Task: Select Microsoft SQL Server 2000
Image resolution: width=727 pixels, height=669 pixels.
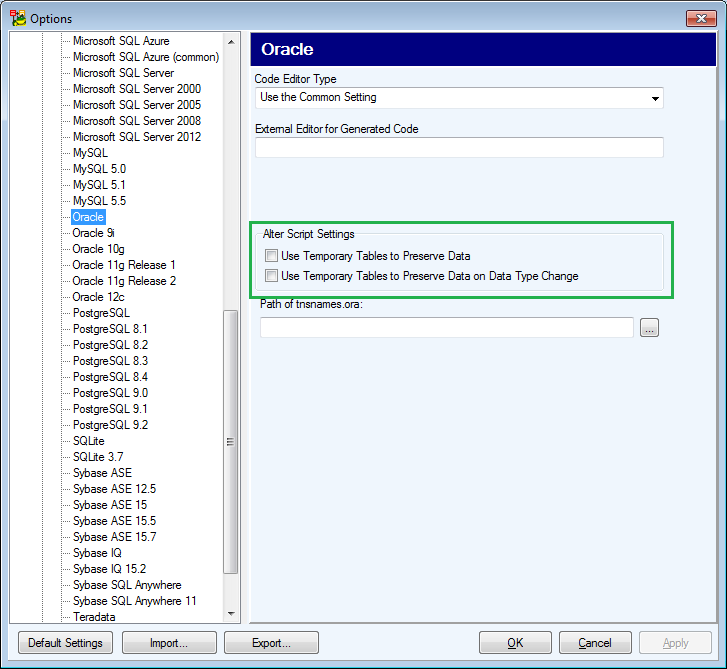Action: click(137, 89)
